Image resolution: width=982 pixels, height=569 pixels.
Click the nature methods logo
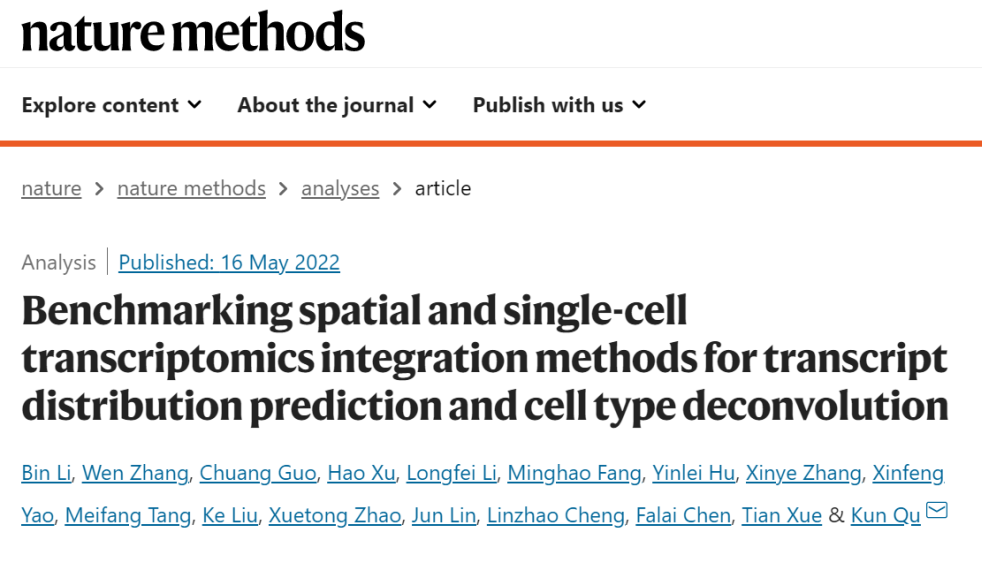point(193,33)
